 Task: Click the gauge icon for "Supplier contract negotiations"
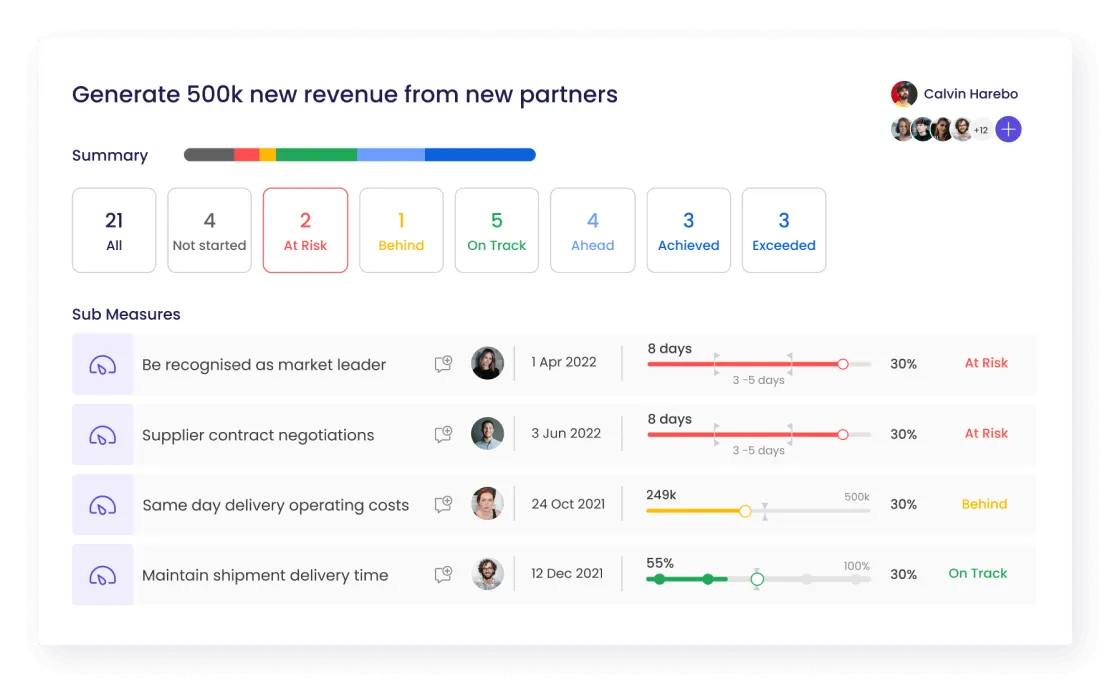pyautogui.click(x=103, y=434)
